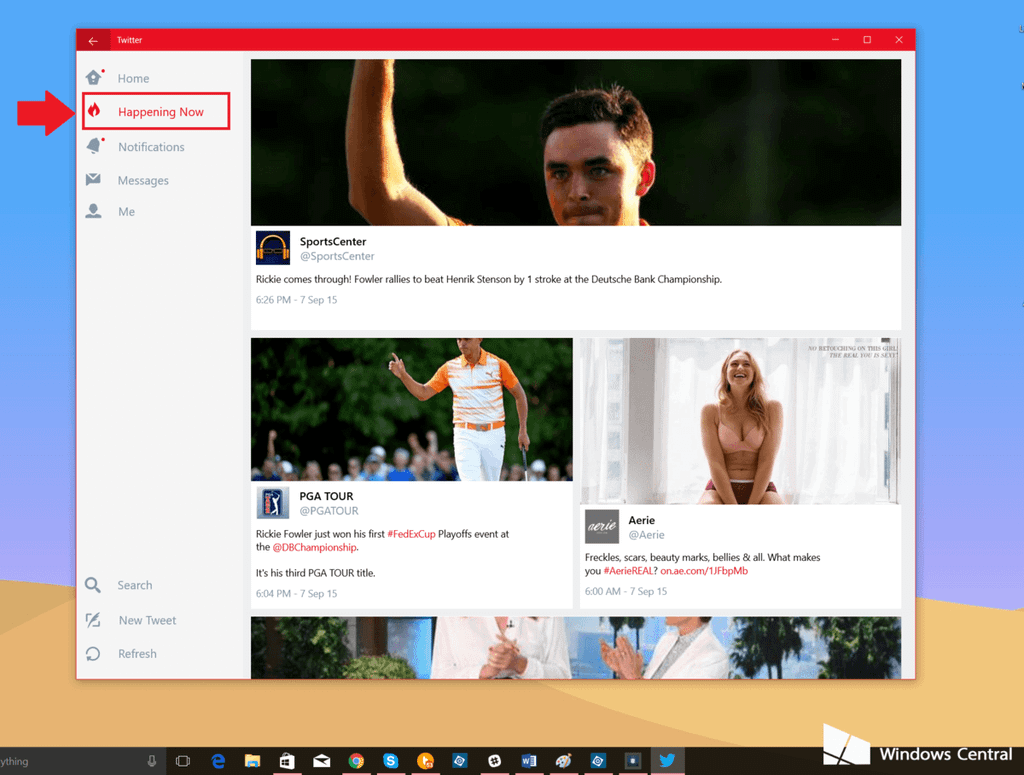Open Messages envelope icon
1024x775 pixels.
93,180
